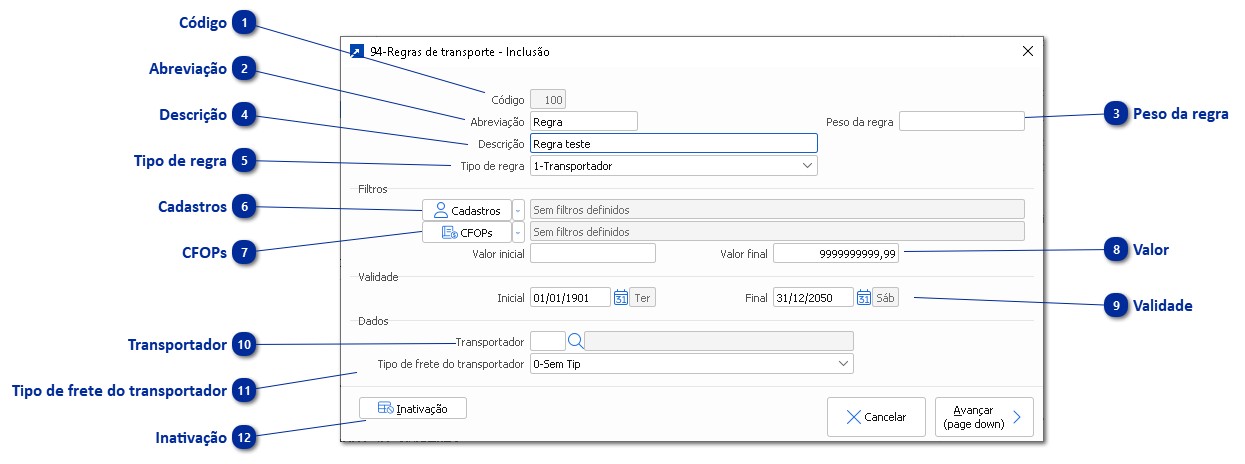
Task: Click the CFOPs filter button
Action: 467,232
